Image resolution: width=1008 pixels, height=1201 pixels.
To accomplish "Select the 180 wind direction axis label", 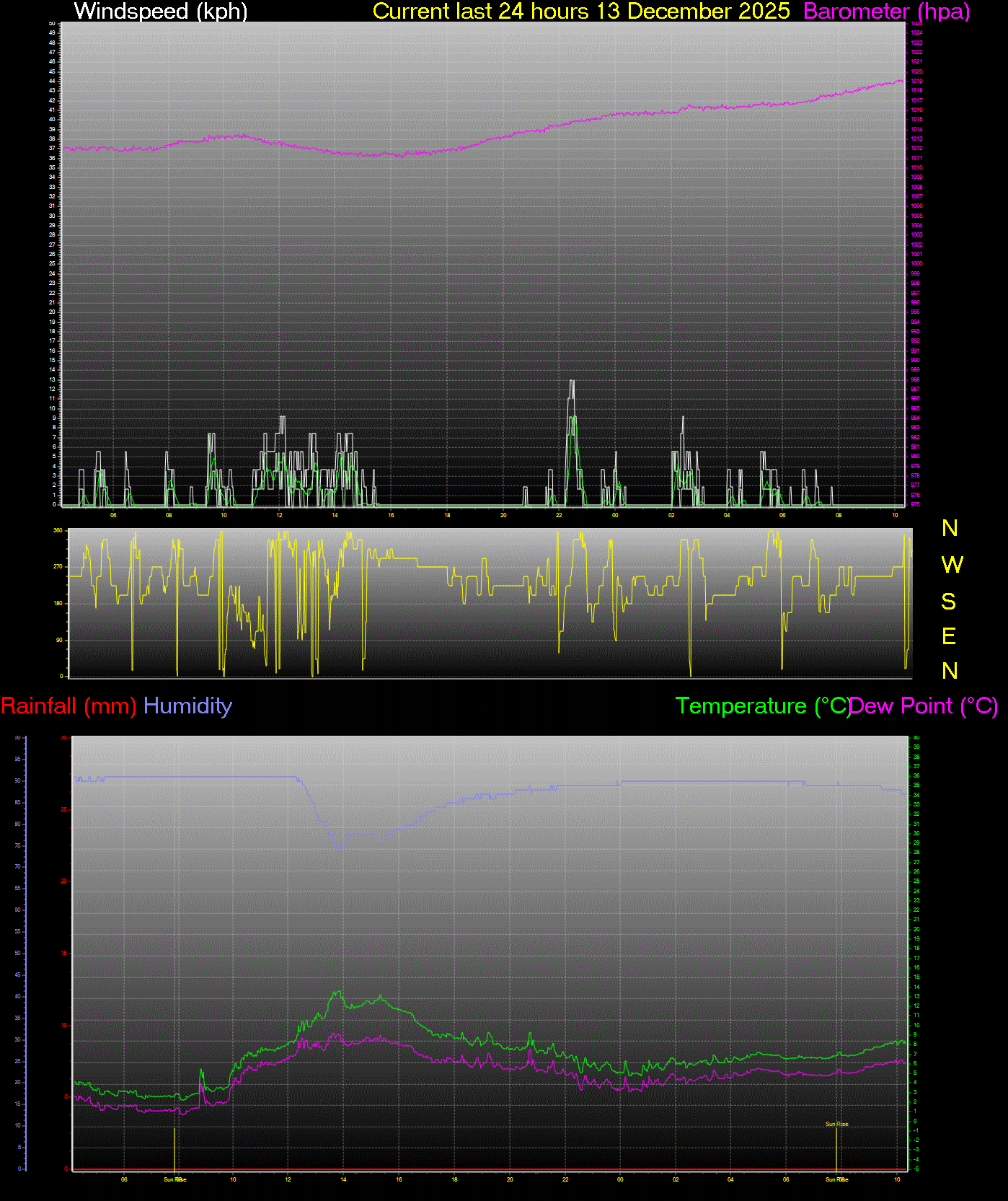I will coord(58,604).
